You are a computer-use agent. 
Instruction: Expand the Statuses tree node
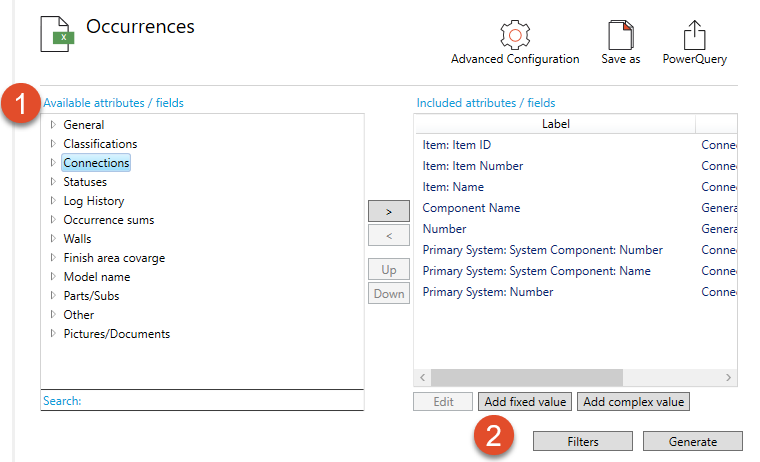(x=54, y=182)
